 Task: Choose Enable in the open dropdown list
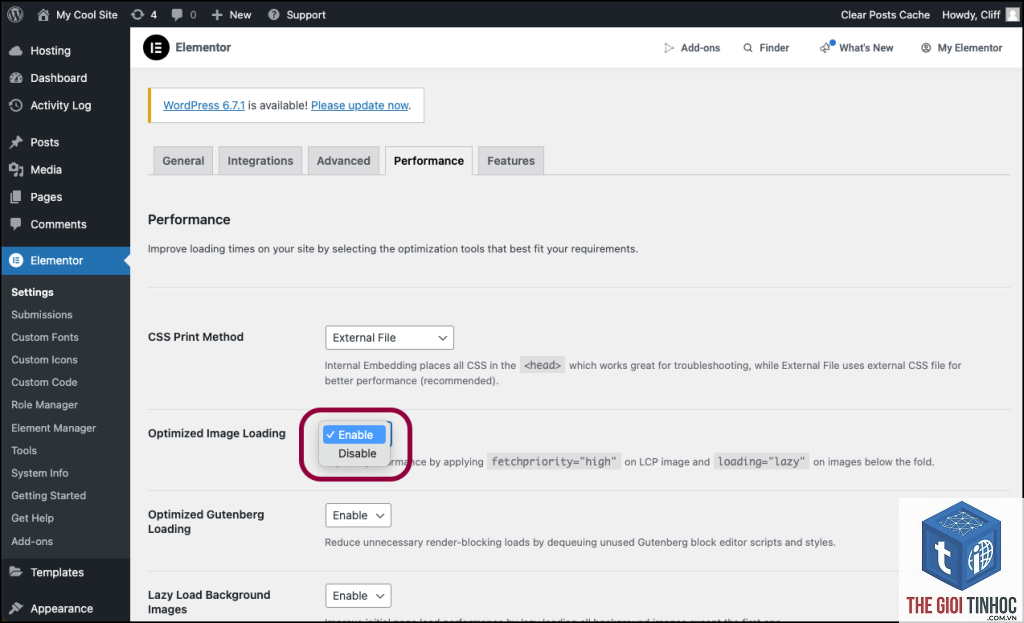[x=354, y=434]
